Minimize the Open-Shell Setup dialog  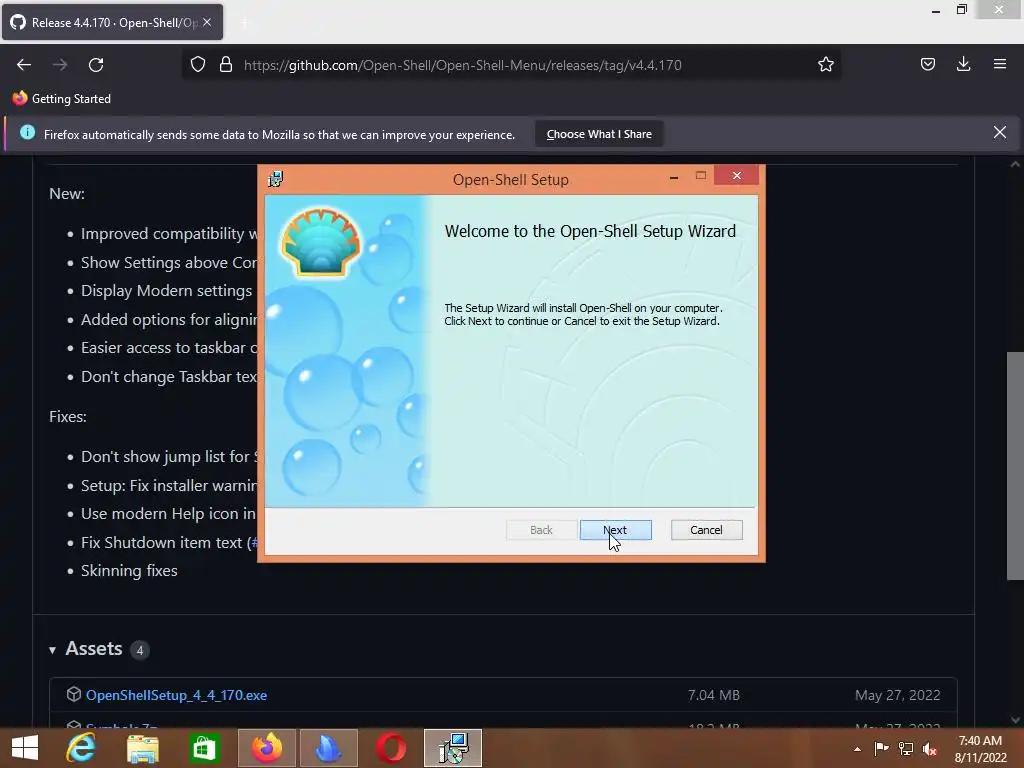pos(673,176)
